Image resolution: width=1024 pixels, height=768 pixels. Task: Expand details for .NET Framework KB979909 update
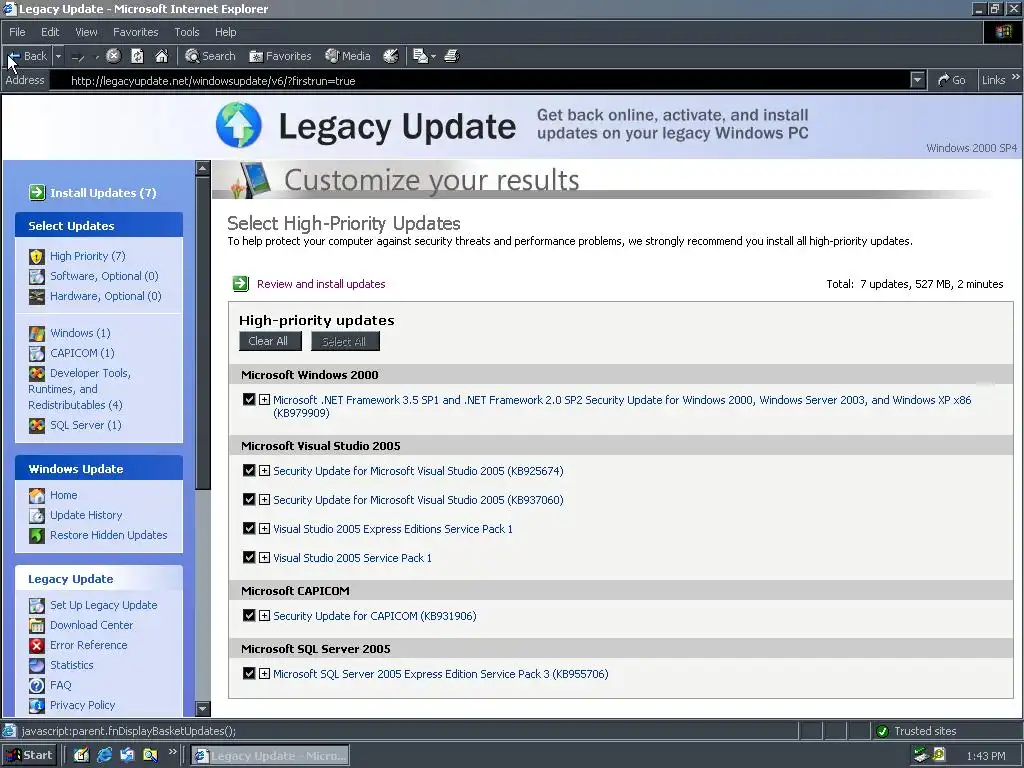pyautogui.click(x=264, y=399)
